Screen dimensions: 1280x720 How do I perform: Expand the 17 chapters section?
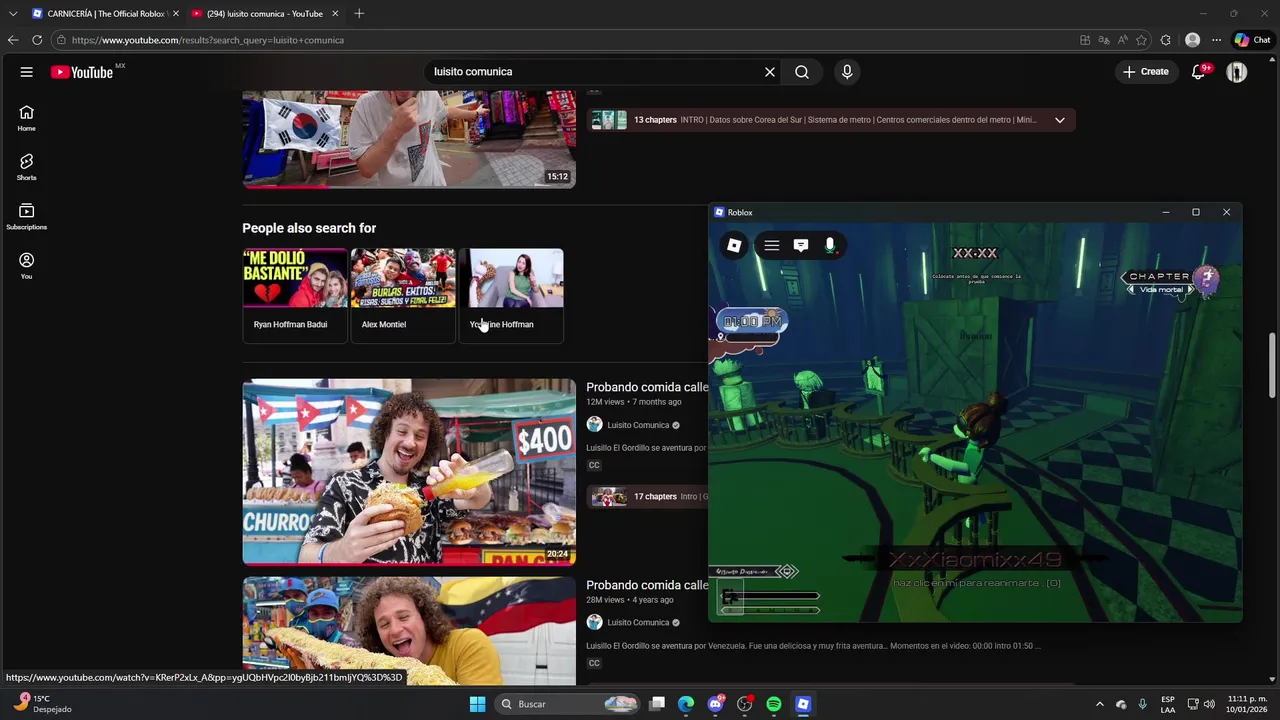tap(647, 496)
